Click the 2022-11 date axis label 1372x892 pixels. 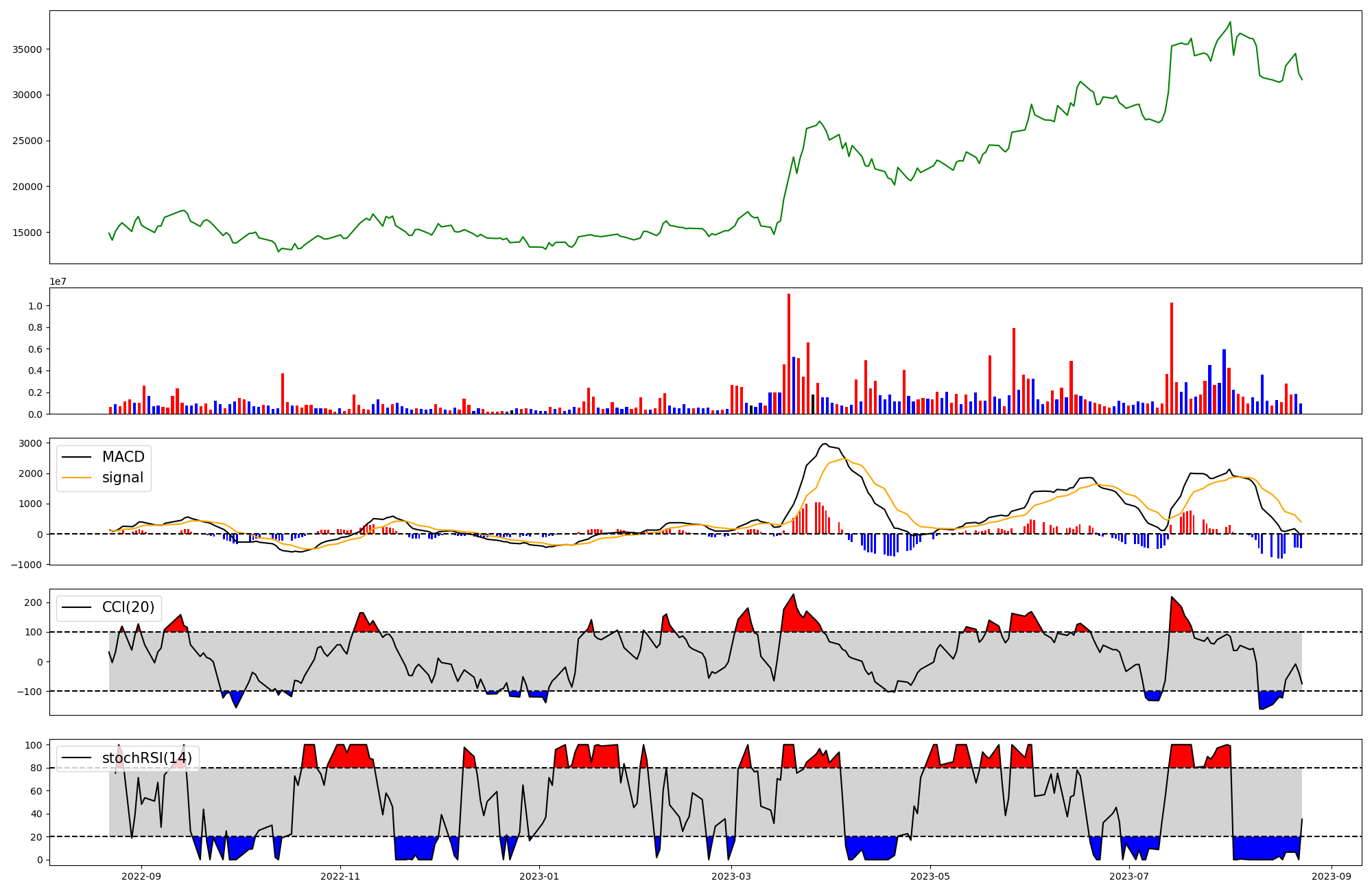(340, 876)
